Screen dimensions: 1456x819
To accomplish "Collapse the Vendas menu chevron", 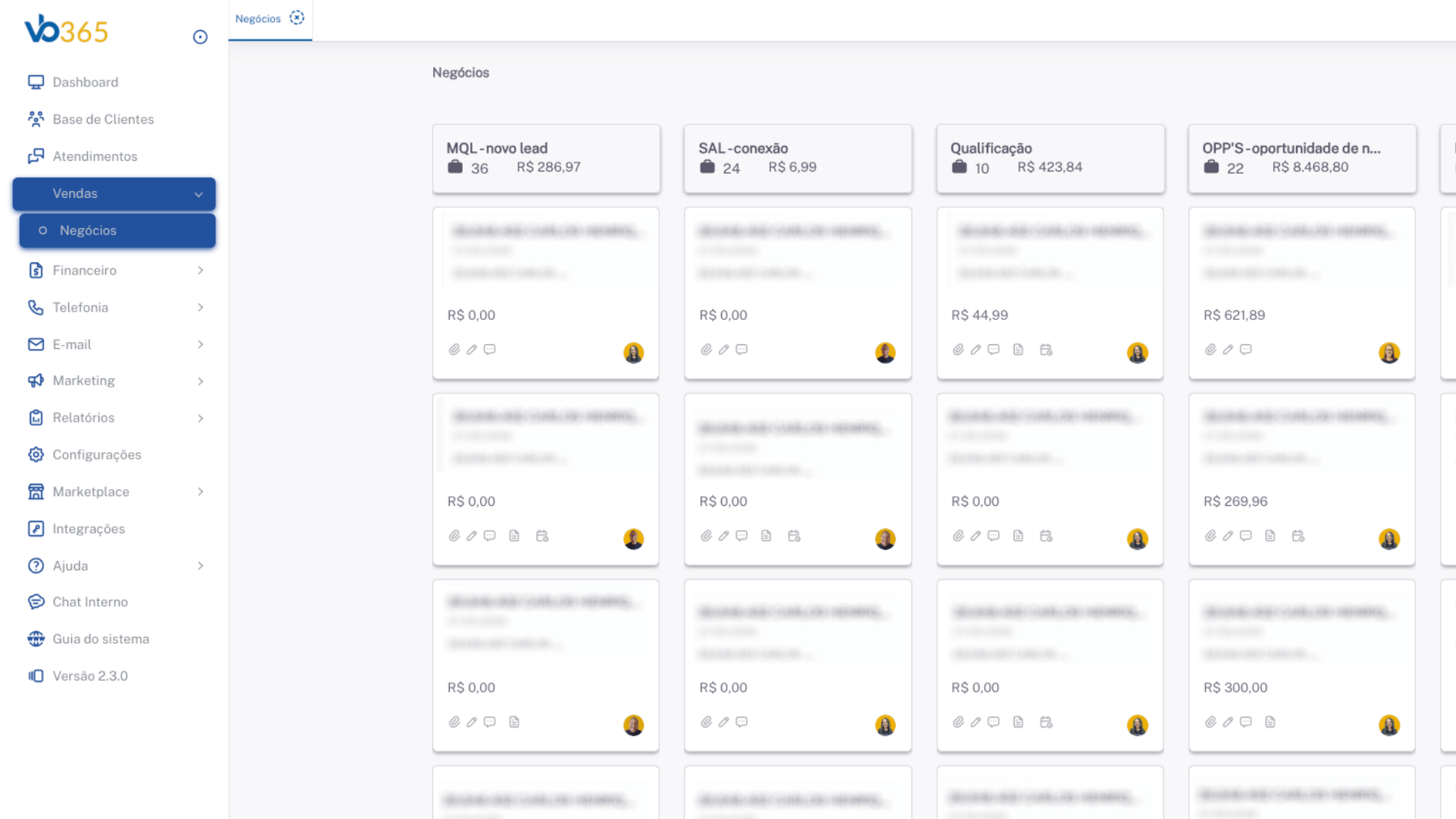I will pos(199,194).
